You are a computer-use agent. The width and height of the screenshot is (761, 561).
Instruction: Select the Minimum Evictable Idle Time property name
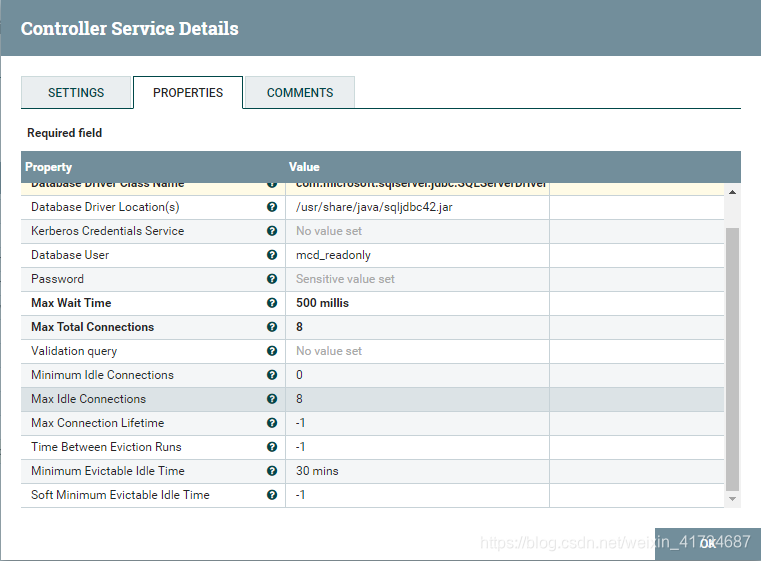[x=108, y=471]
